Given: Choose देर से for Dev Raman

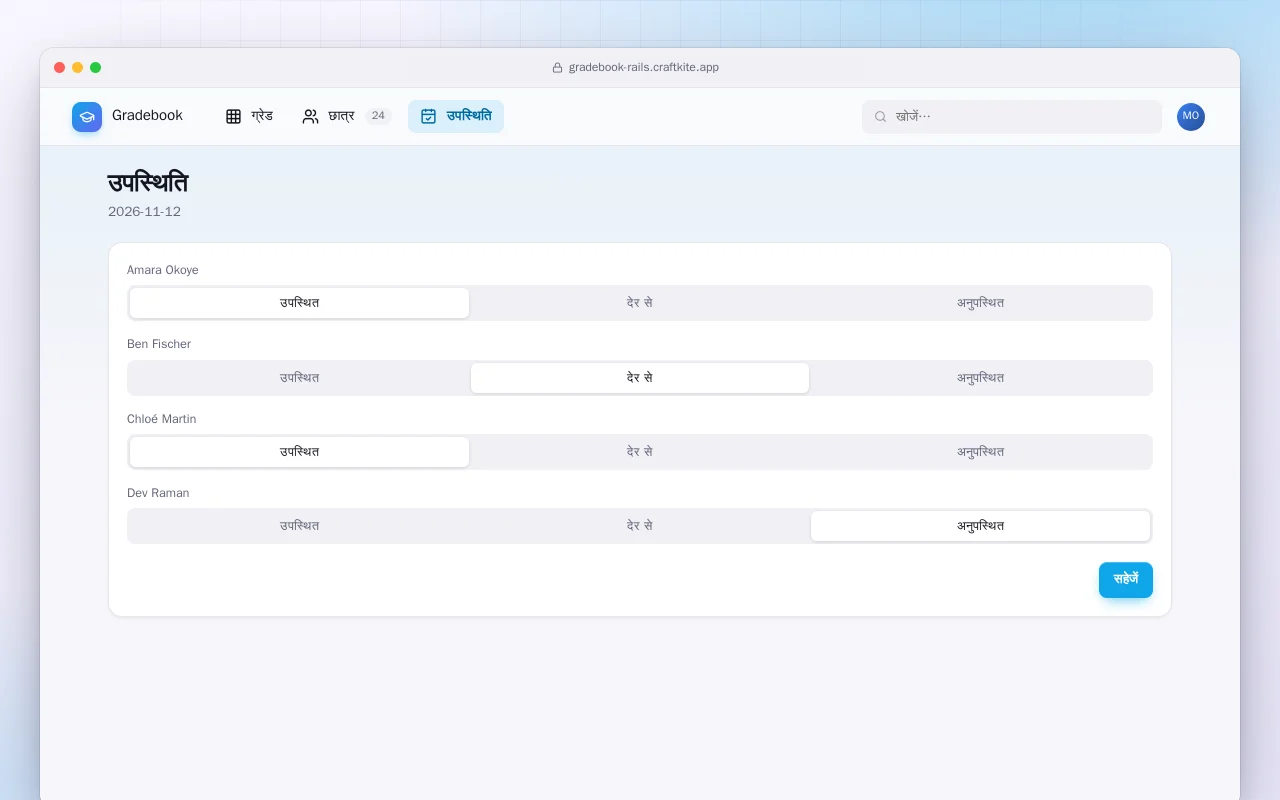Looking at the screenshot, I should [640, 526].
